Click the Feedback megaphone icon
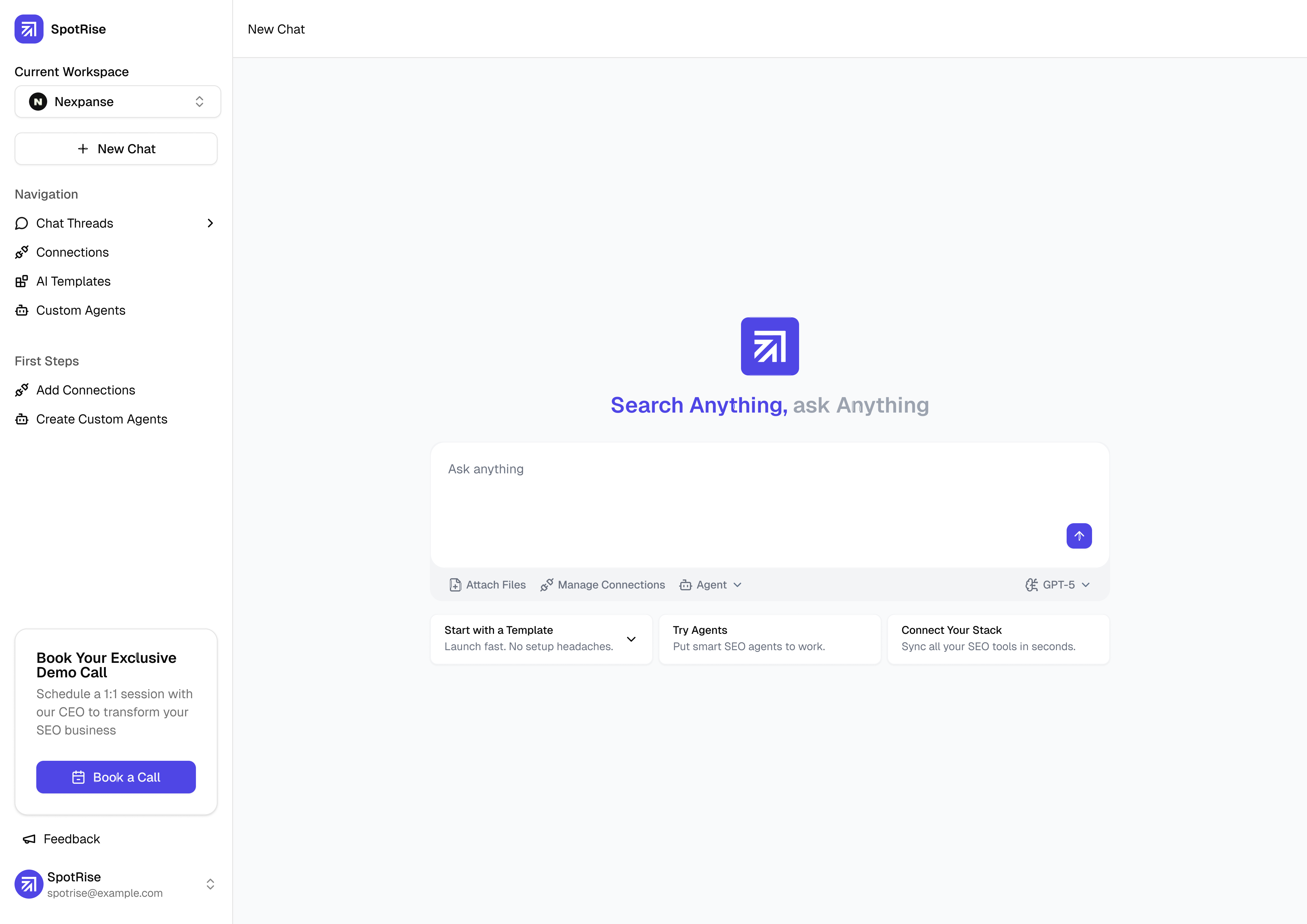Image resolution: width=1307 pixels, height=924 pixels. point(29,839)
